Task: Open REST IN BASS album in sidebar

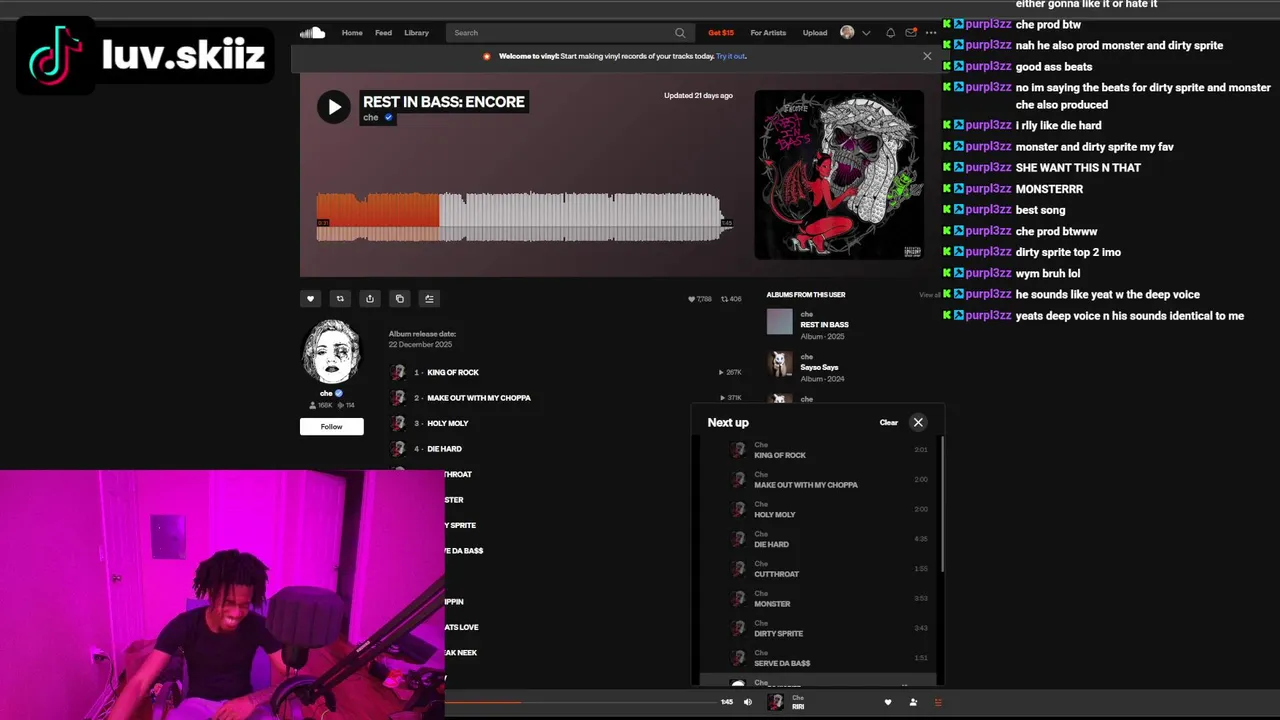Action: 824,325
